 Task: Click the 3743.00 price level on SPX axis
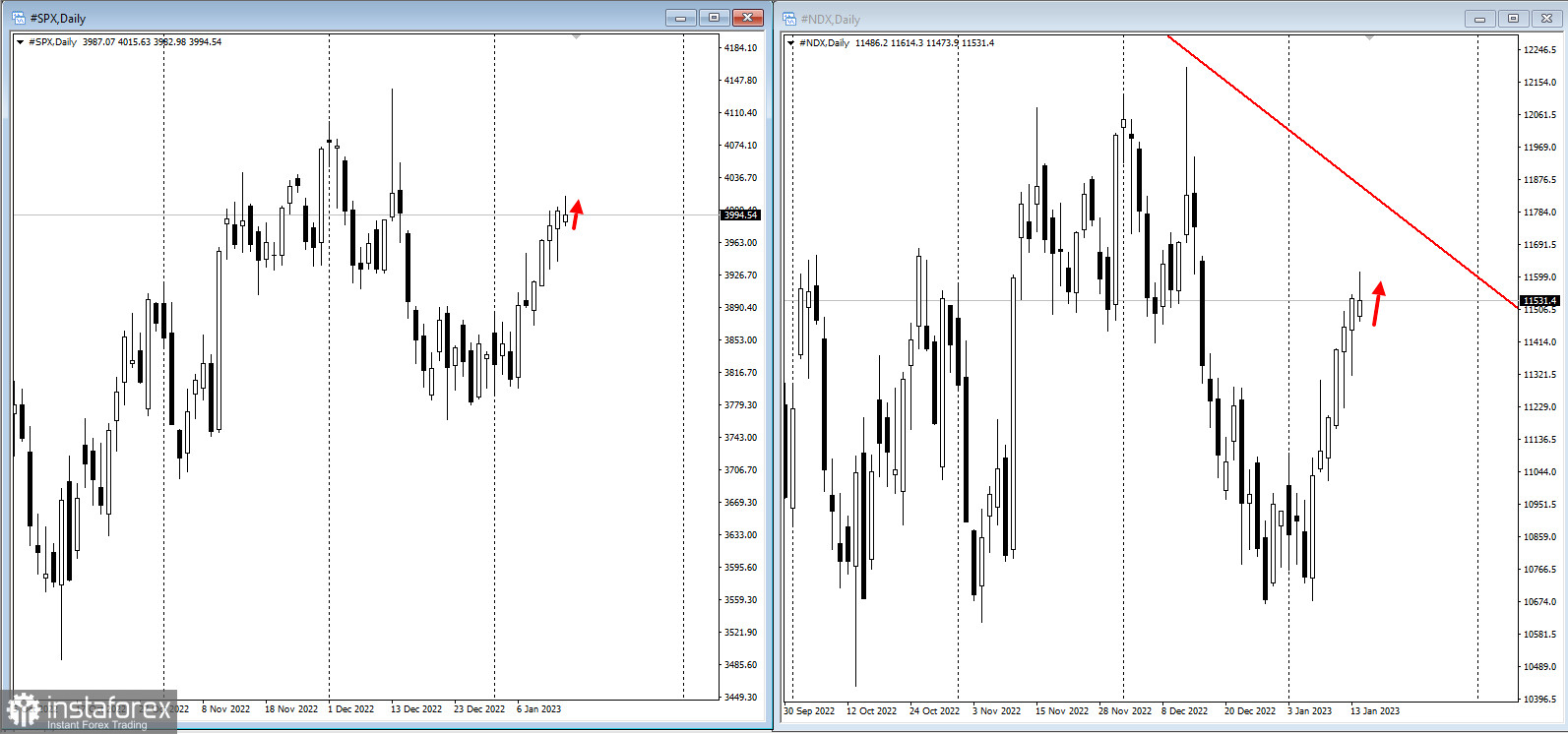[x=741, y=438]
